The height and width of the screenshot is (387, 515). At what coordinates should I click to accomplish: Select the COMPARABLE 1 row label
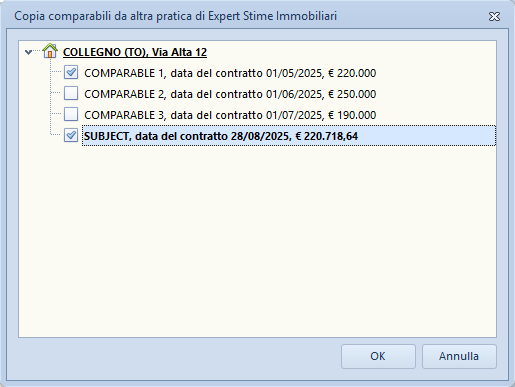click(x=230, y=73)
